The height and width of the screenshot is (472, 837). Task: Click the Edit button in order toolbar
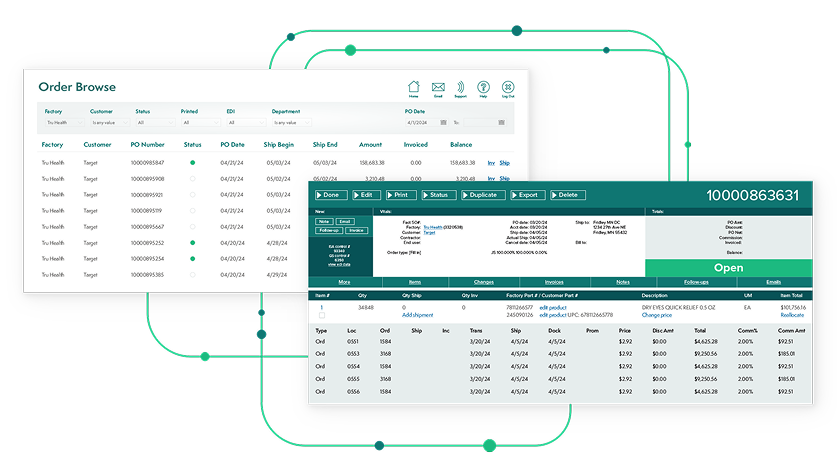coord(366,195)
